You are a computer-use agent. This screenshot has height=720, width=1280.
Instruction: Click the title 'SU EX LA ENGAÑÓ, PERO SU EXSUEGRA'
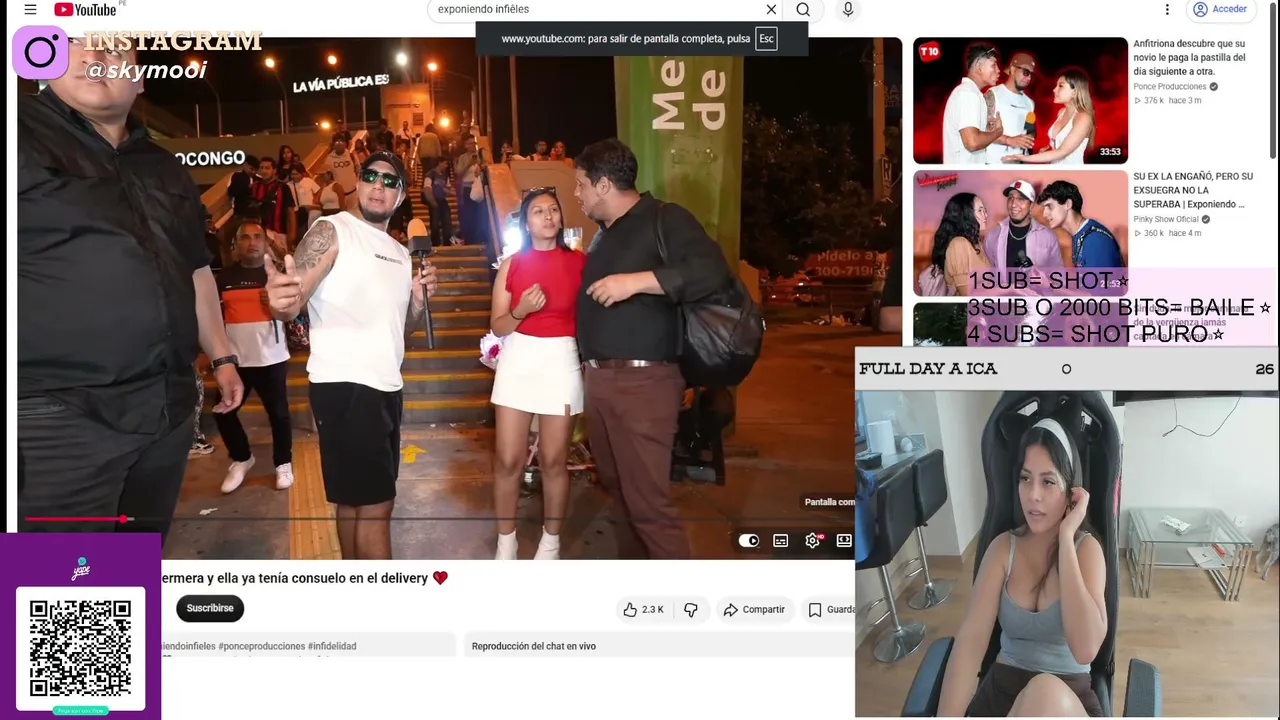pyautogui.click(x=1193, y=190)
